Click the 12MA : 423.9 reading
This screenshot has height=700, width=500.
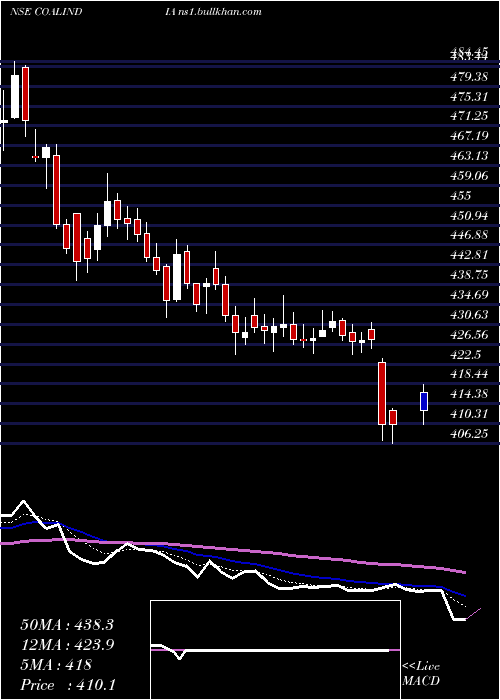click(67, 644)
